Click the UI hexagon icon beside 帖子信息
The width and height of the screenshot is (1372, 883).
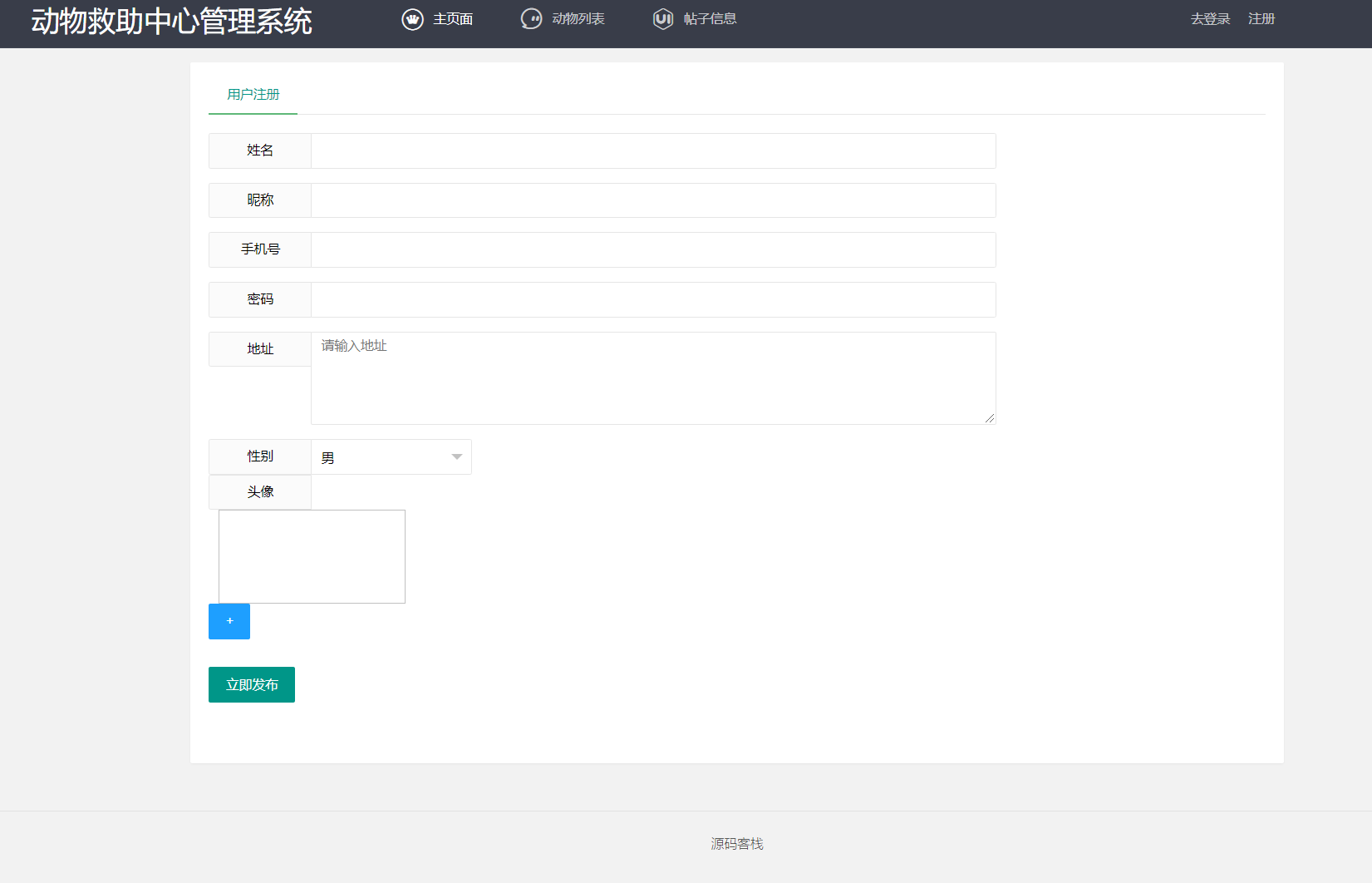(663, 19)
